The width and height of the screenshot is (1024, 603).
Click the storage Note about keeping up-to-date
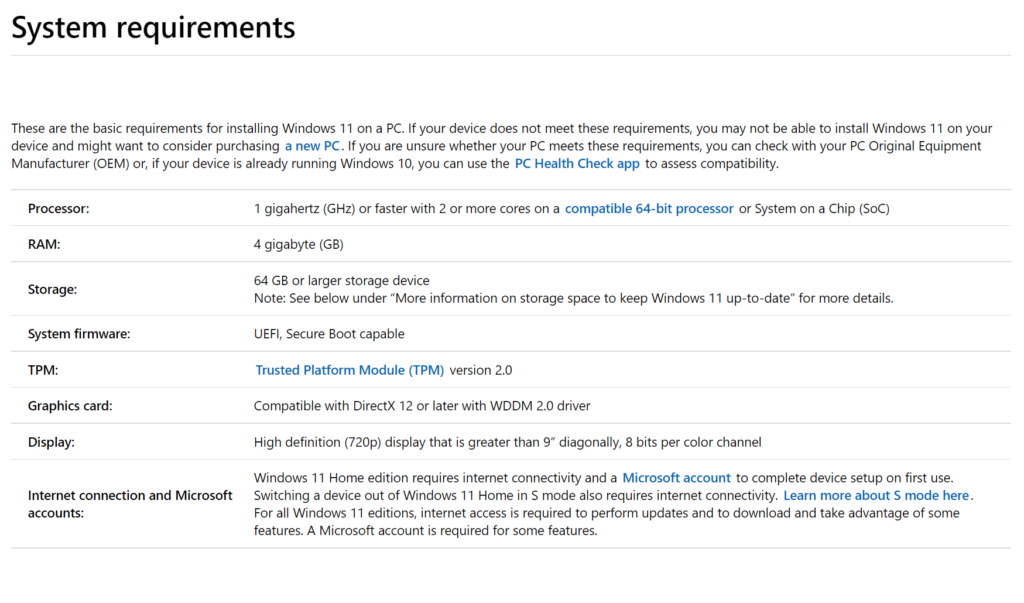pos(573,298)
